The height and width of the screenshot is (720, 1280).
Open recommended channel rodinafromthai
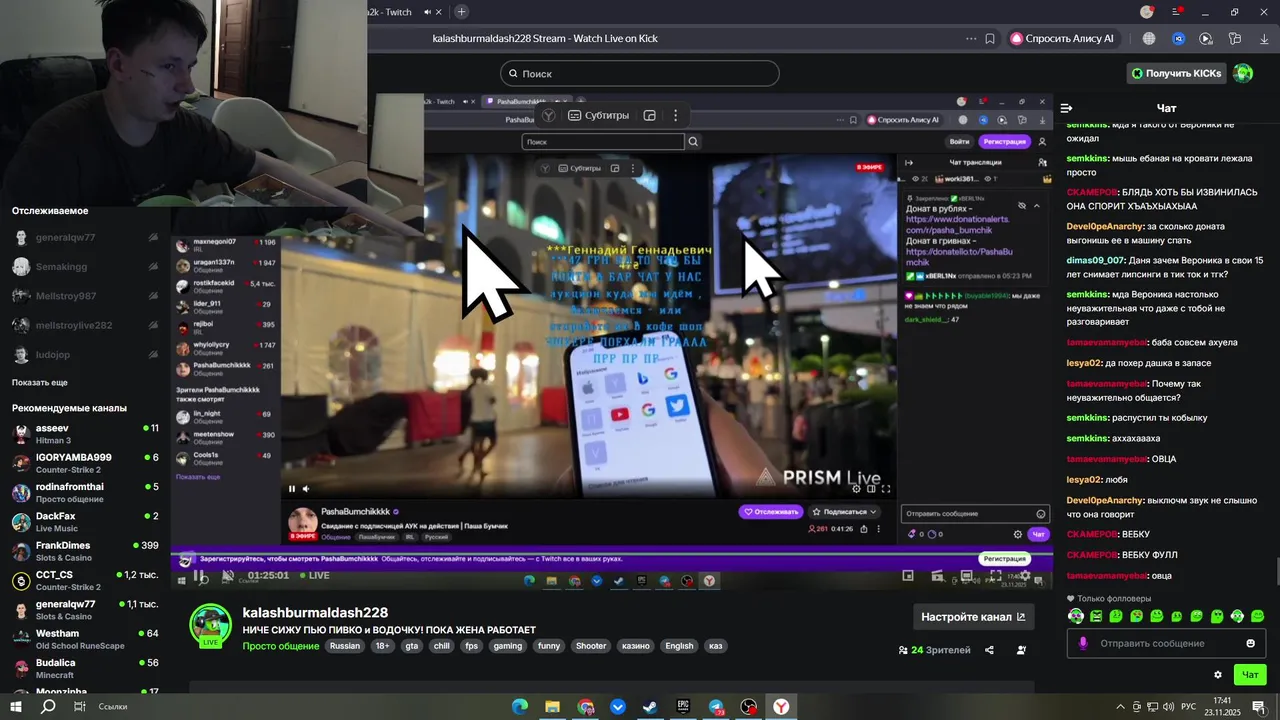pos(85,492)
